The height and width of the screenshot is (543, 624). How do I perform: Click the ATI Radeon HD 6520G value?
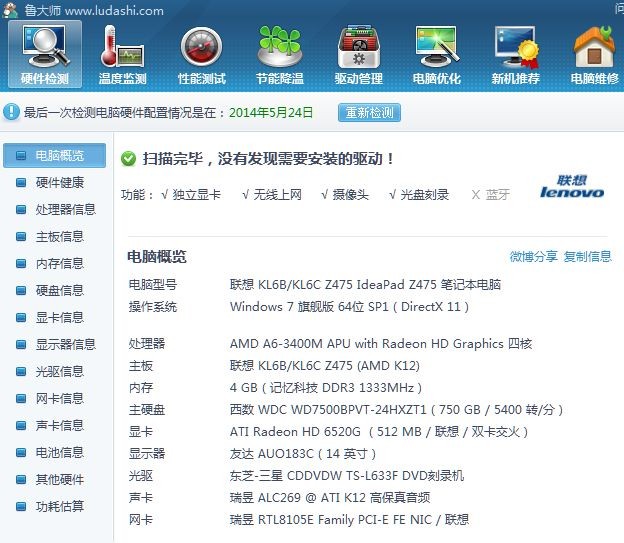click(379, 432)
